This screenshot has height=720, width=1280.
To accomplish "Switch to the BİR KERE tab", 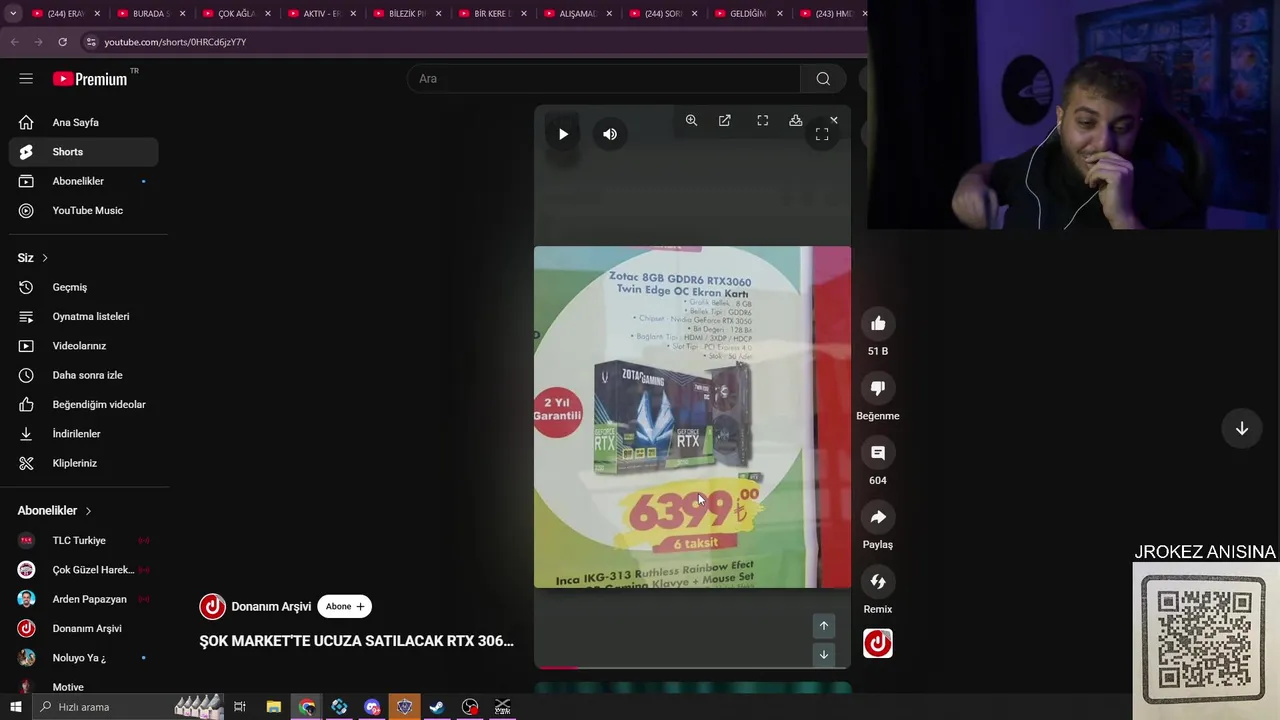I will click(x=491, y=14).
